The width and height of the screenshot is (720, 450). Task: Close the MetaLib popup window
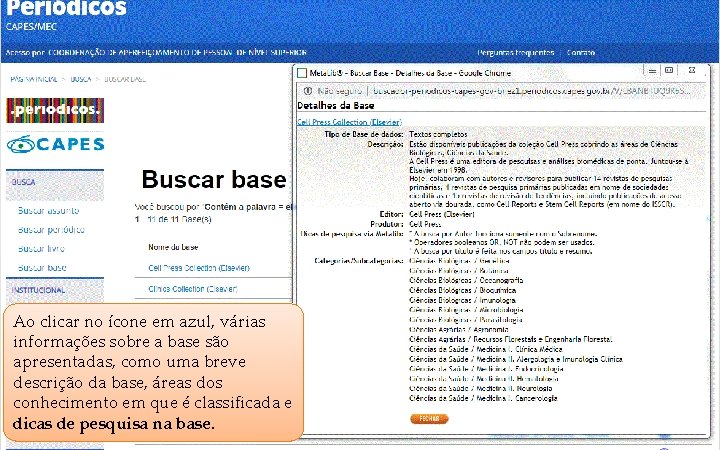tap(692, 70)
